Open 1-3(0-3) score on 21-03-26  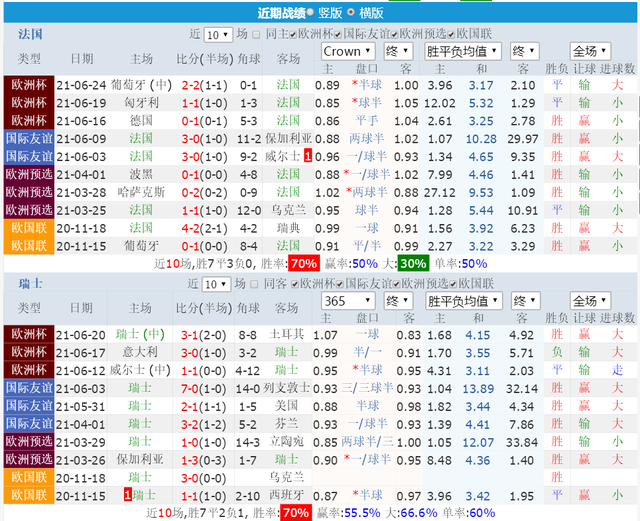[x=203, y=461]
